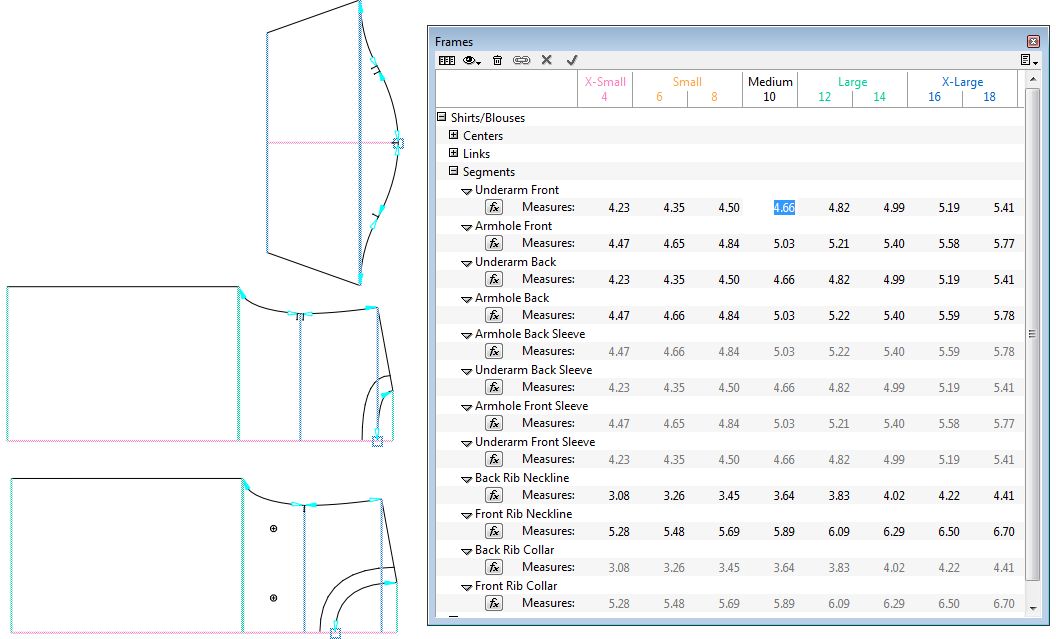Viewport: 1056px width, 639px height.
Task: Click the X cancel icon in toolbar
Action: pos(547,61)
